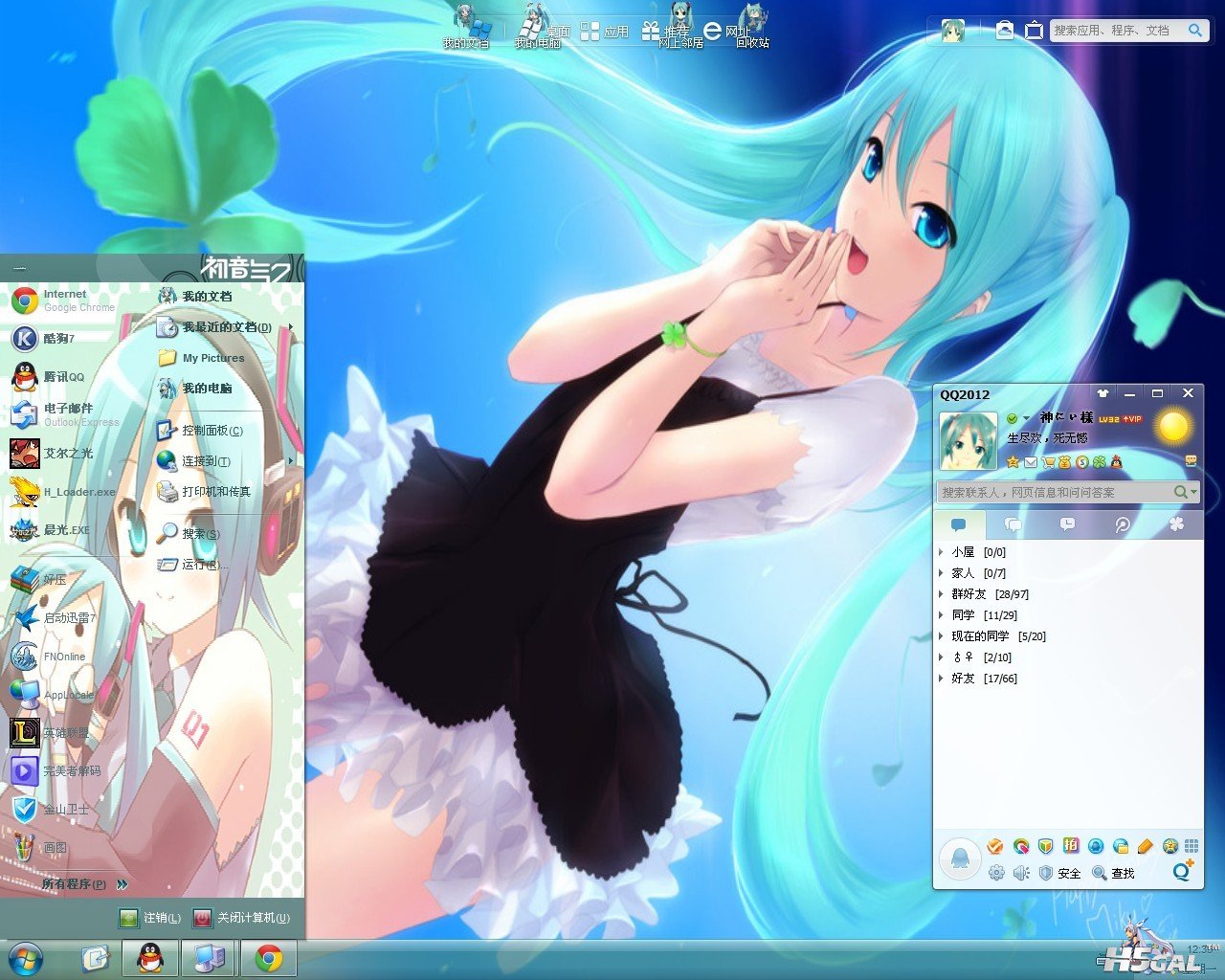Expand the ♂♀ [2/10] contact group
This screenshot has width=1225, height=980.
coord(982,657)
